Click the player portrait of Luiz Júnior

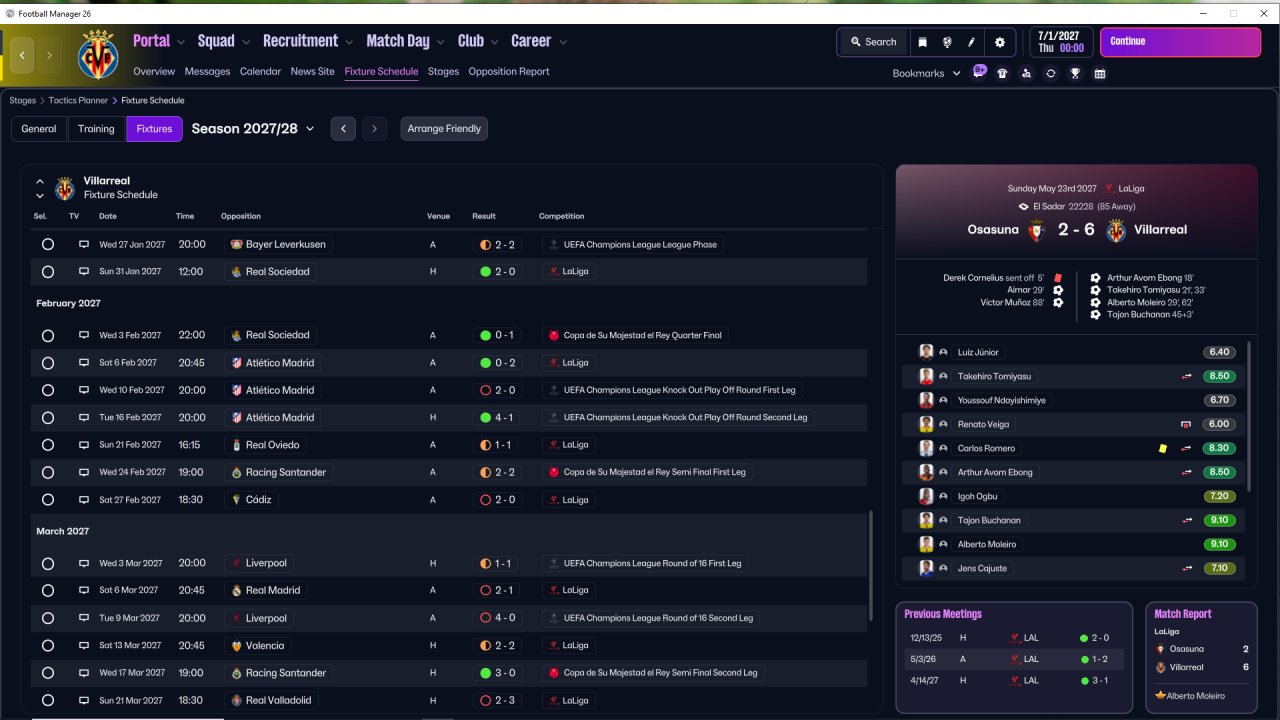tap(926, 352)
